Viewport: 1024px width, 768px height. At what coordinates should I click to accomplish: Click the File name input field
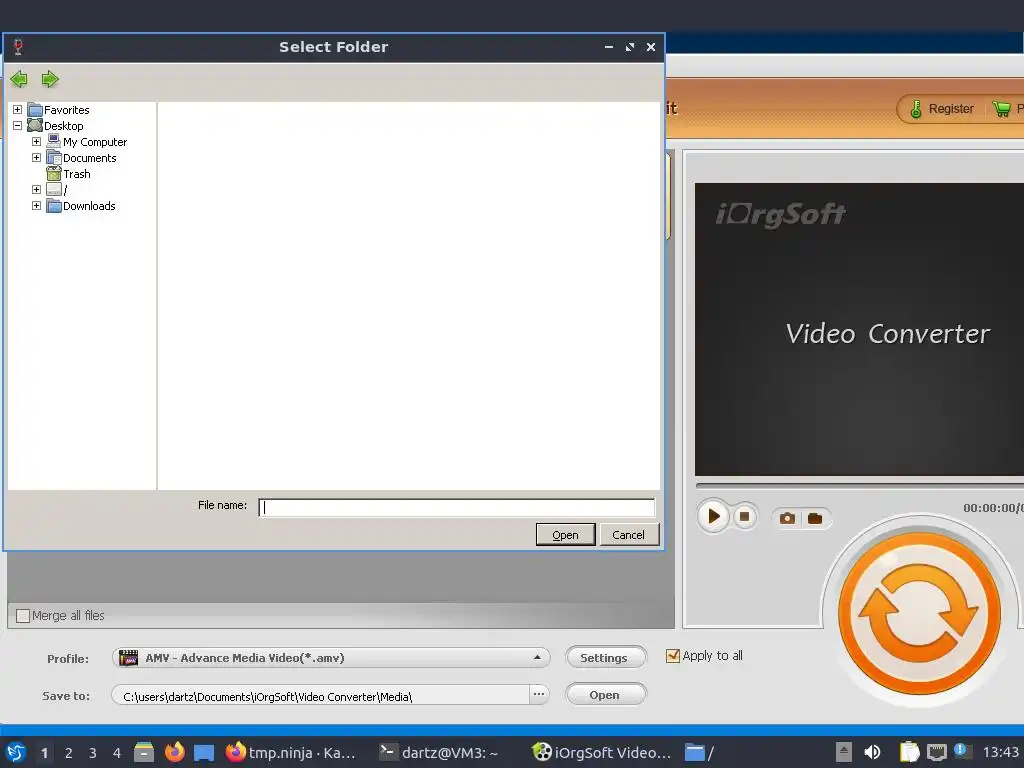[x=456, y=507]
